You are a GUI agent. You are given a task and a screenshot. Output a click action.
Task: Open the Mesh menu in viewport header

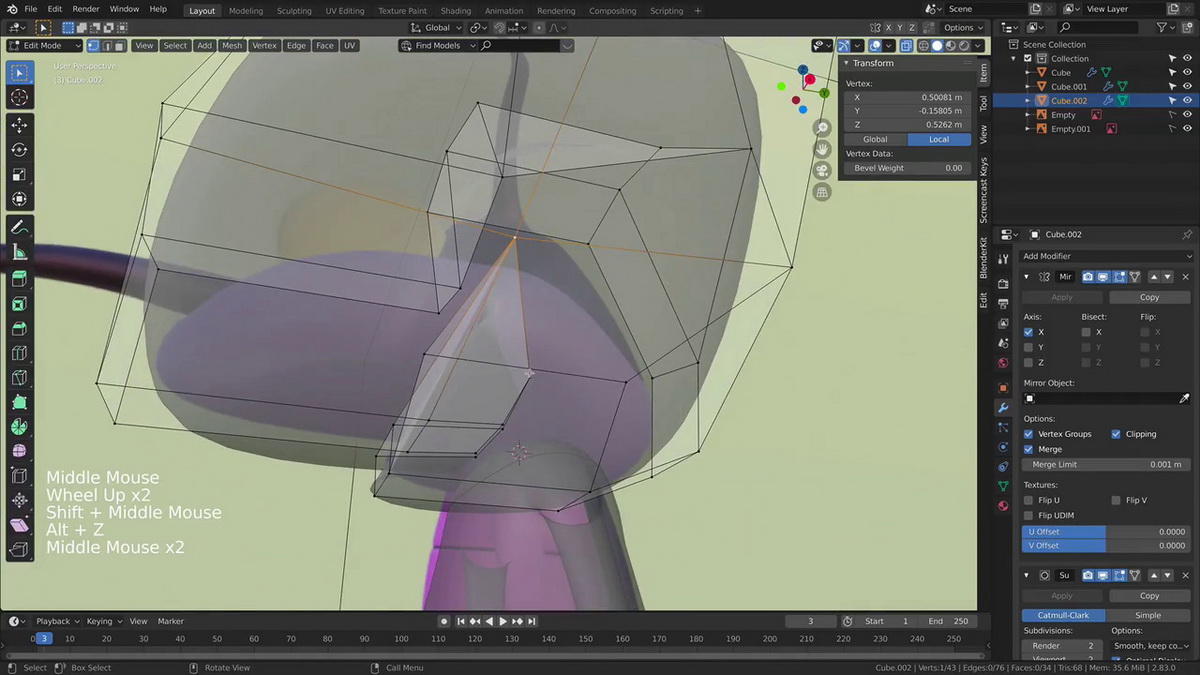click(x=232, y=45)
